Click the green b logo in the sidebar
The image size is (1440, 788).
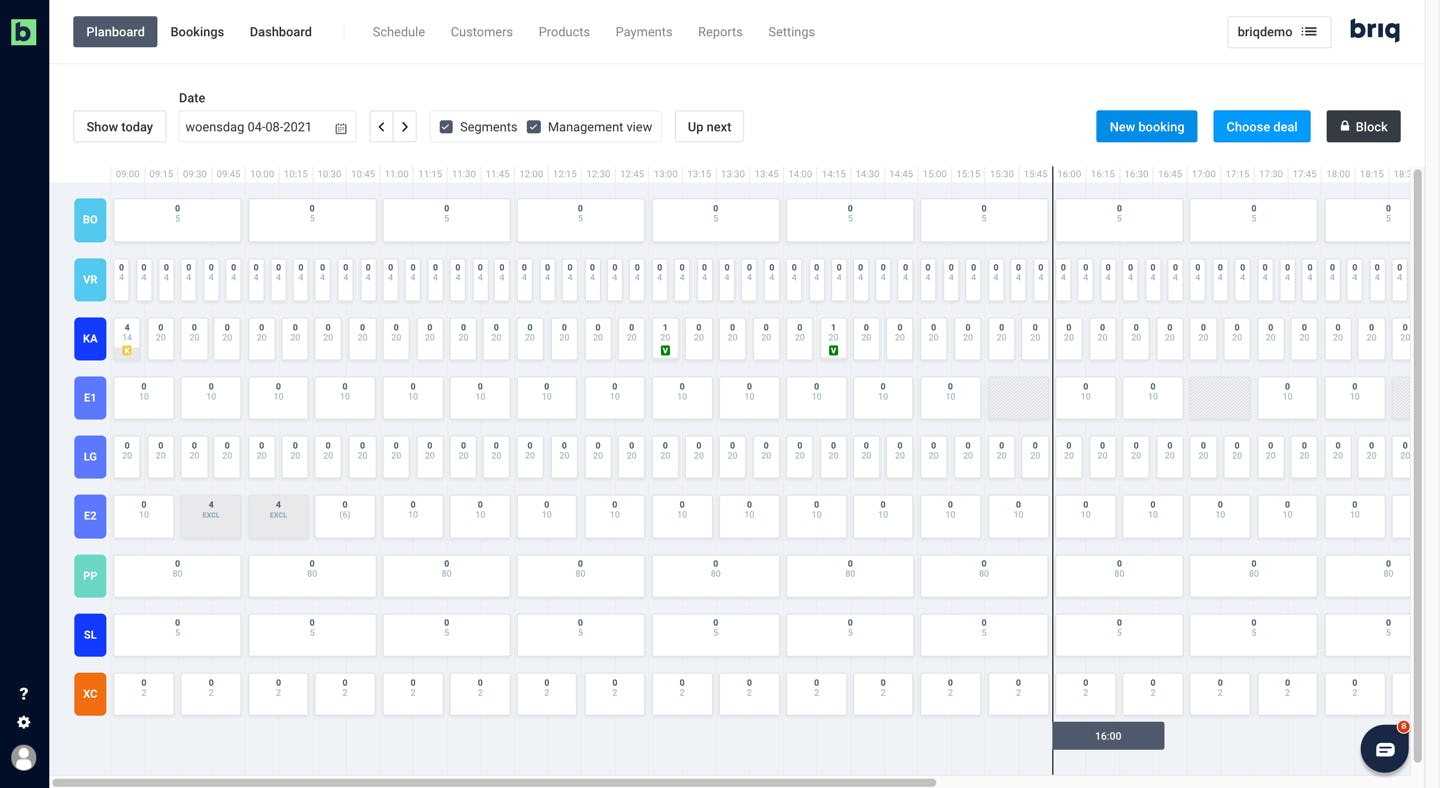(23, 32)
